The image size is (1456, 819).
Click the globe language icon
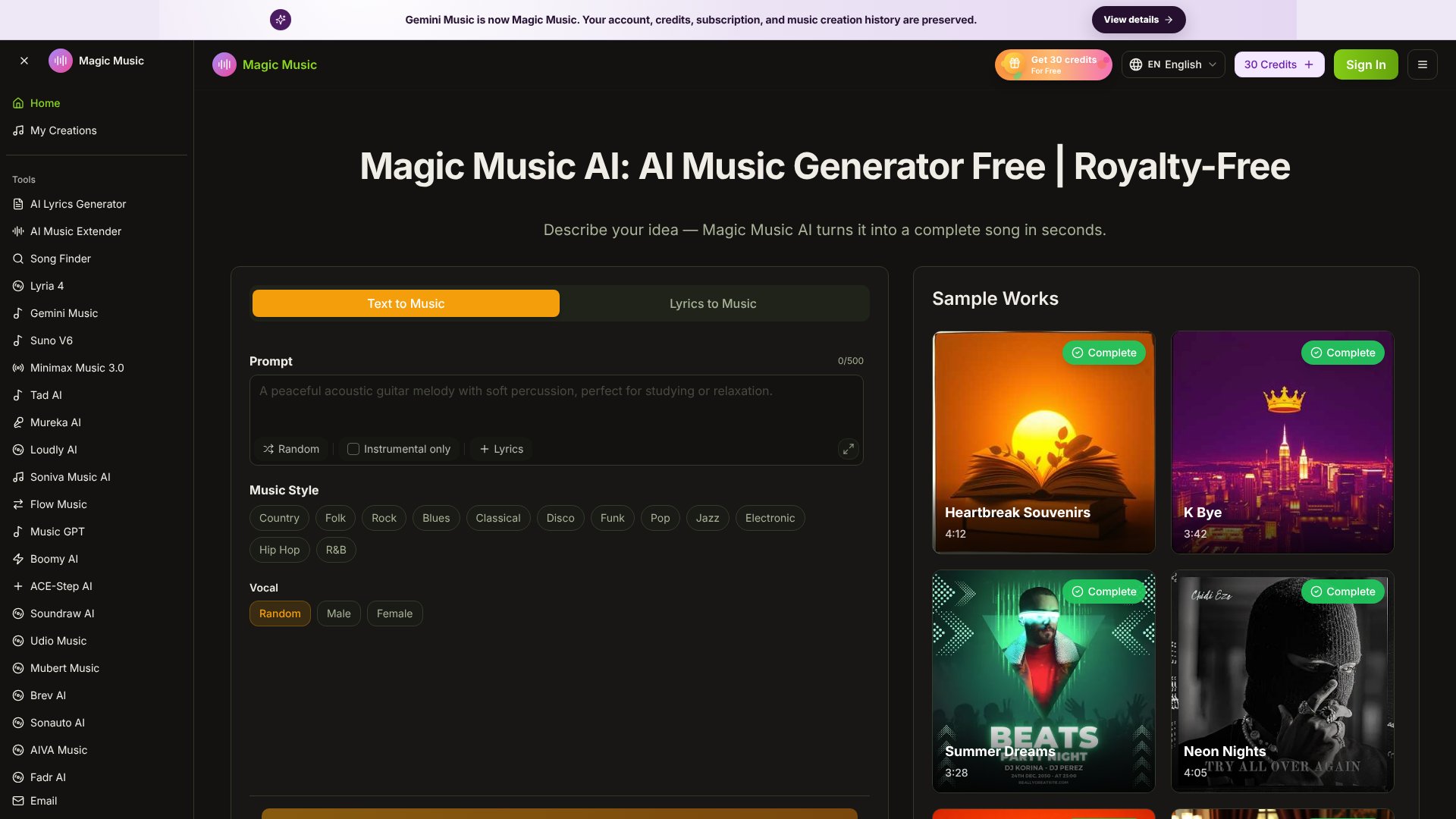(1136, 64)
